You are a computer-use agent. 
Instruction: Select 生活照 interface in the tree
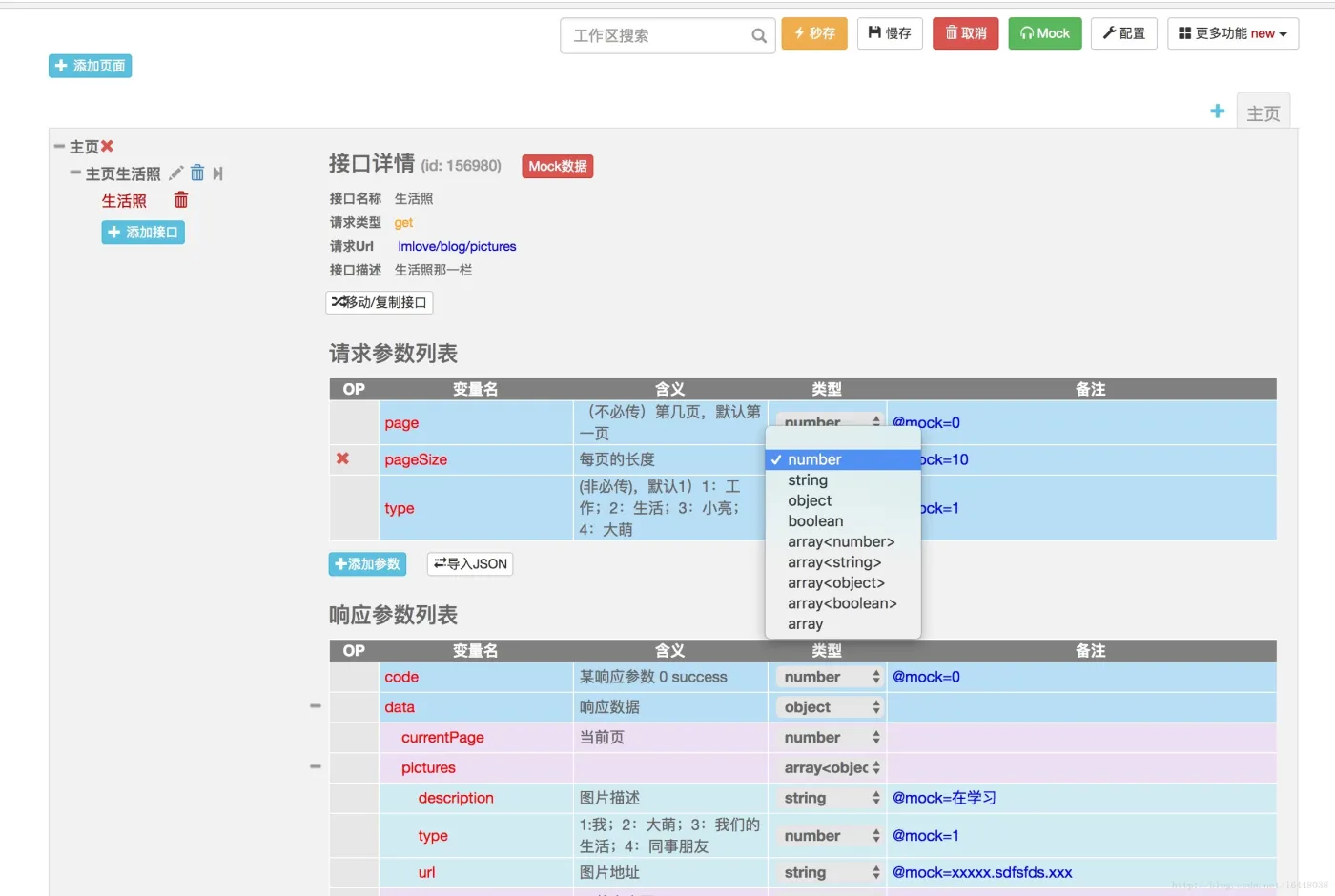[x=124, y=201]
